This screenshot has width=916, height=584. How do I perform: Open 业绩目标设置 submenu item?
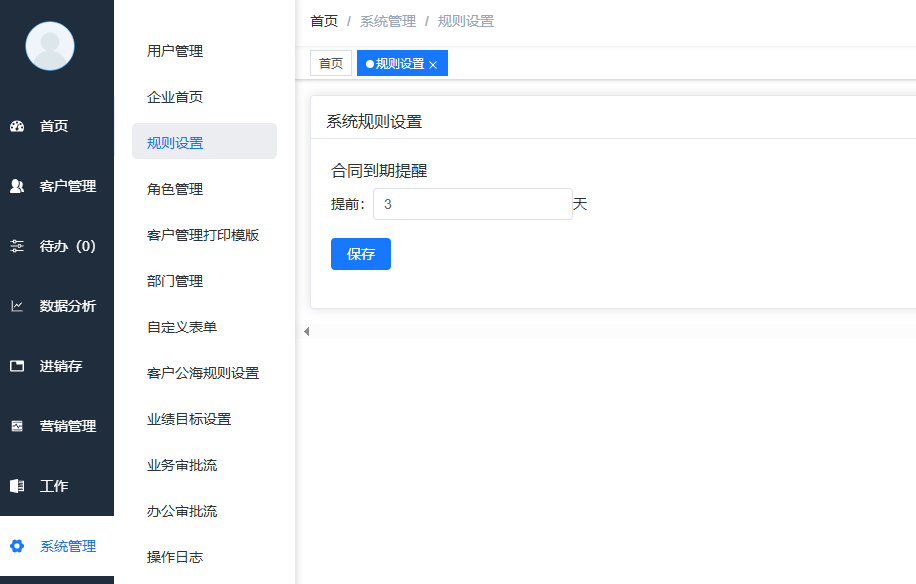coord(204,419)
